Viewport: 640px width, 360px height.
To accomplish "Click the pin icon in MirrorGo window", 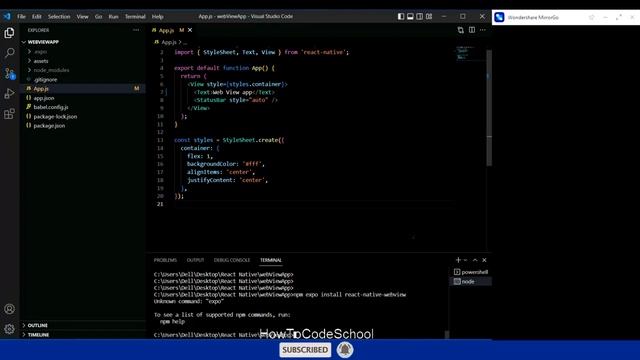I will coord(591,17).
